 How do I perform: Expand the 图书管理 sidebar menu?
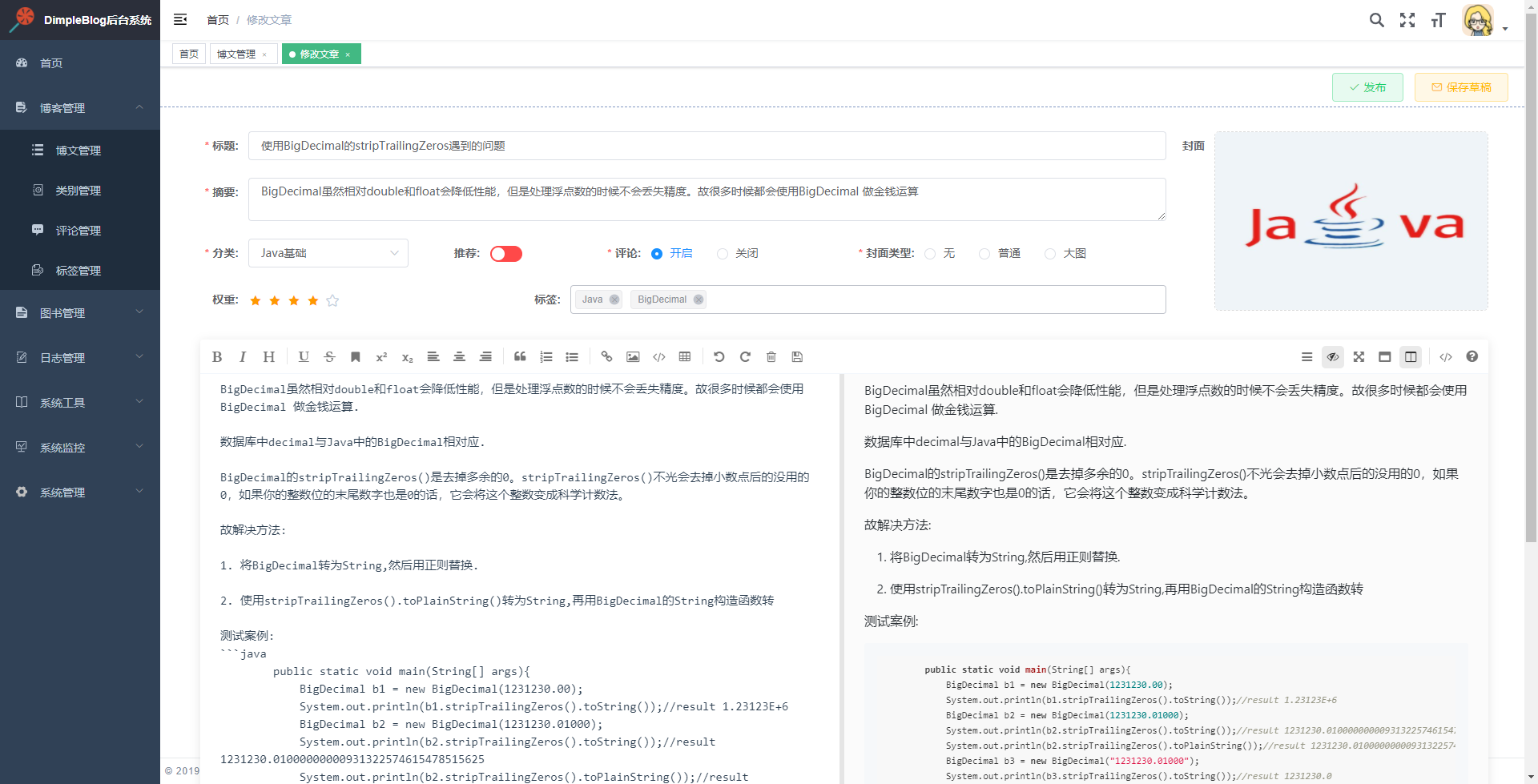[80, 312]
